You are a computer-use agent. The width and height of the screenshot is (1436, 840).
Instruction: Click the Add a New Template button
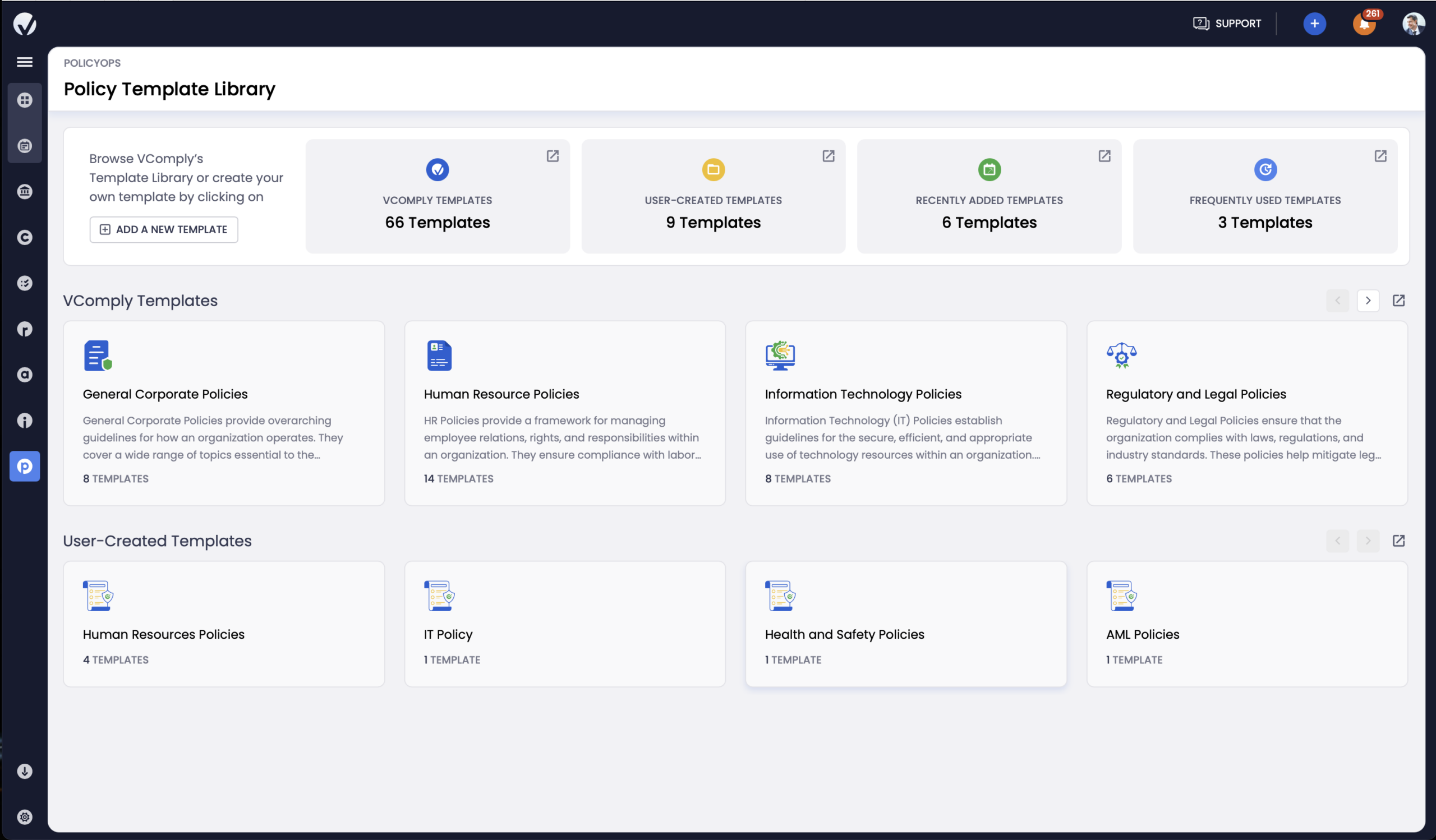[x=164, y=229]
